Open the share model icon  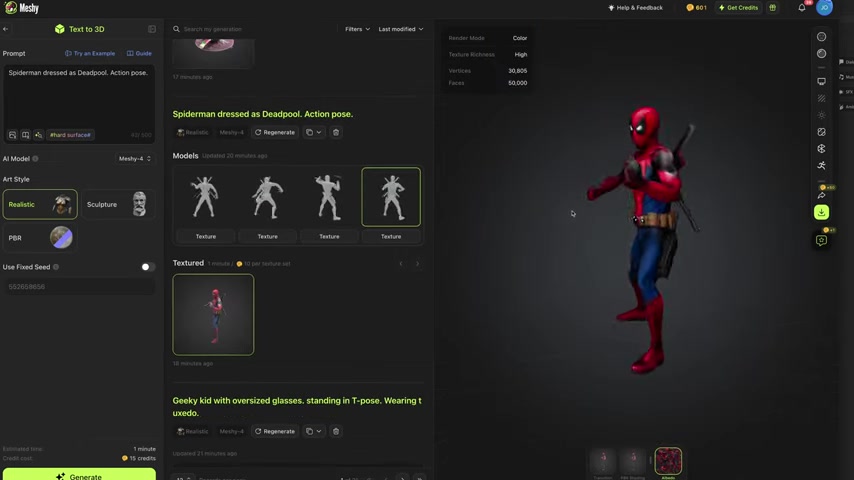821,195
